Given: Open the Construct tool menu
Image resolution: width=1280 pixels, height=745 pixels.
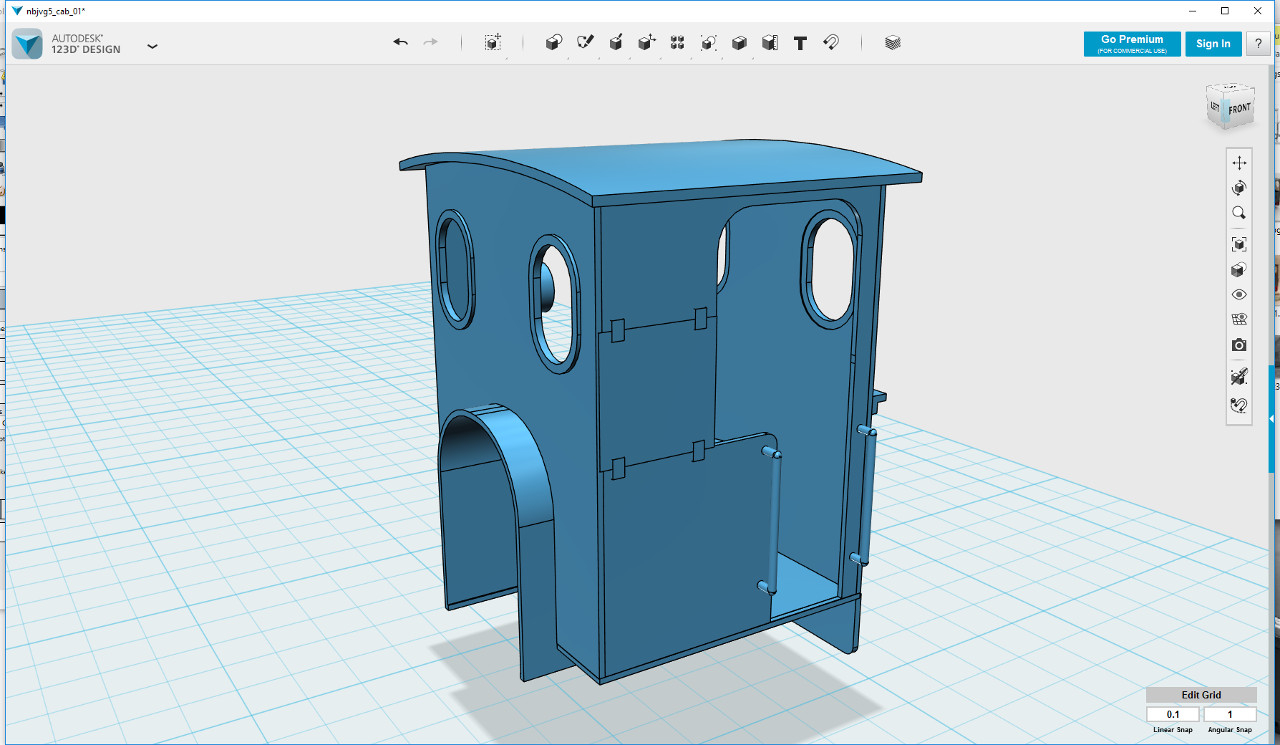Looking at the screenshot, I should 617,42.
